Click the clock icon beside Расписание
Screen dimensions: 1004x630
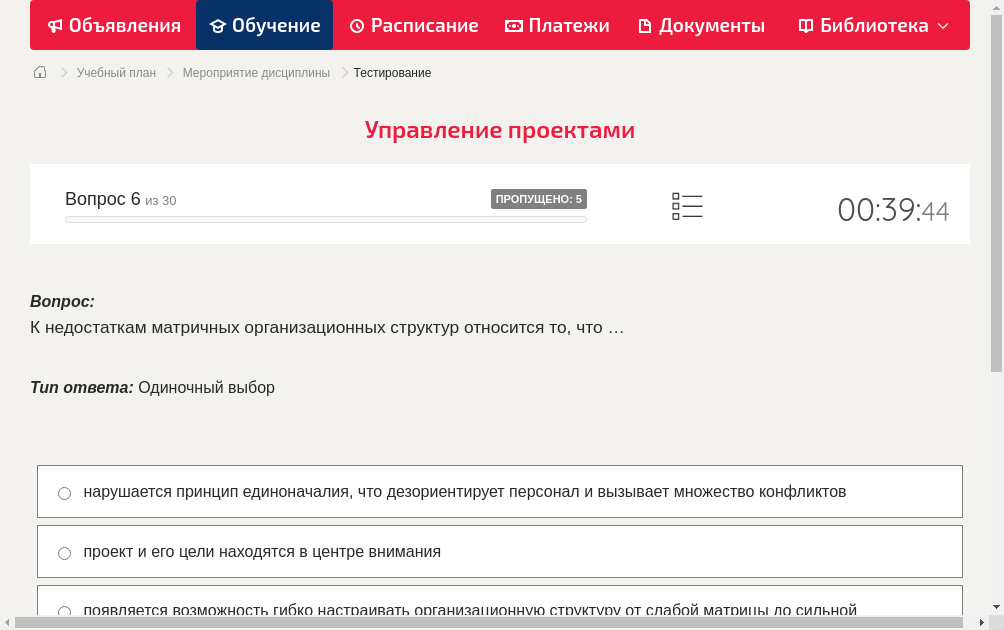click(x=356, y=25)
